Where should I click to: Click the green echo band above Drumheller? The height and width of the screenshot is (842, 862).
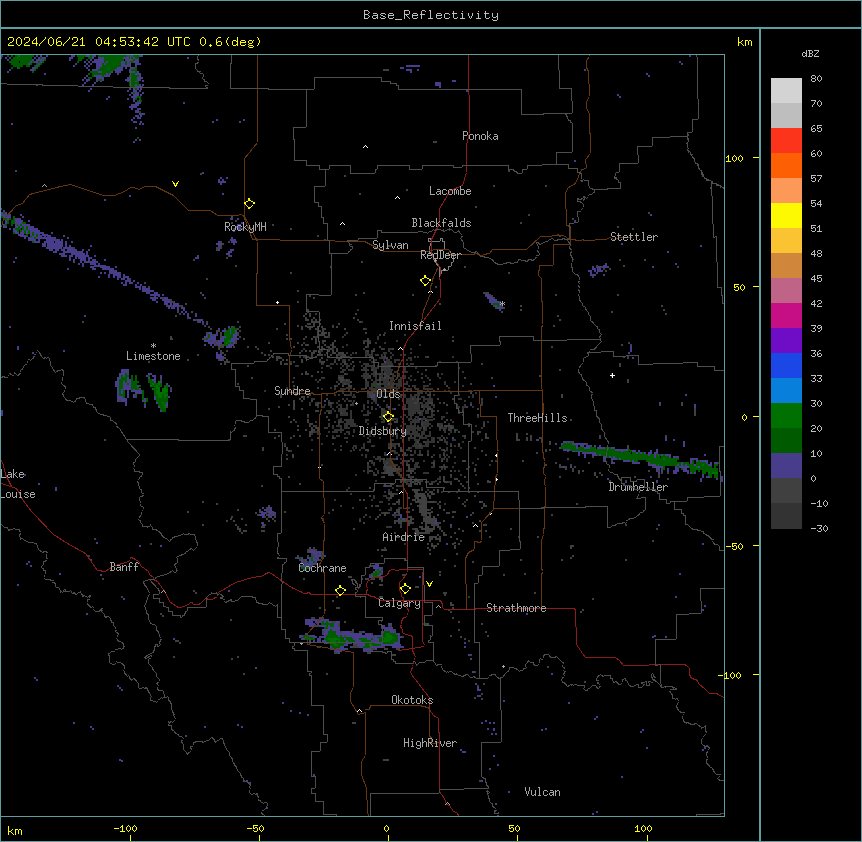tap(640, 458)
